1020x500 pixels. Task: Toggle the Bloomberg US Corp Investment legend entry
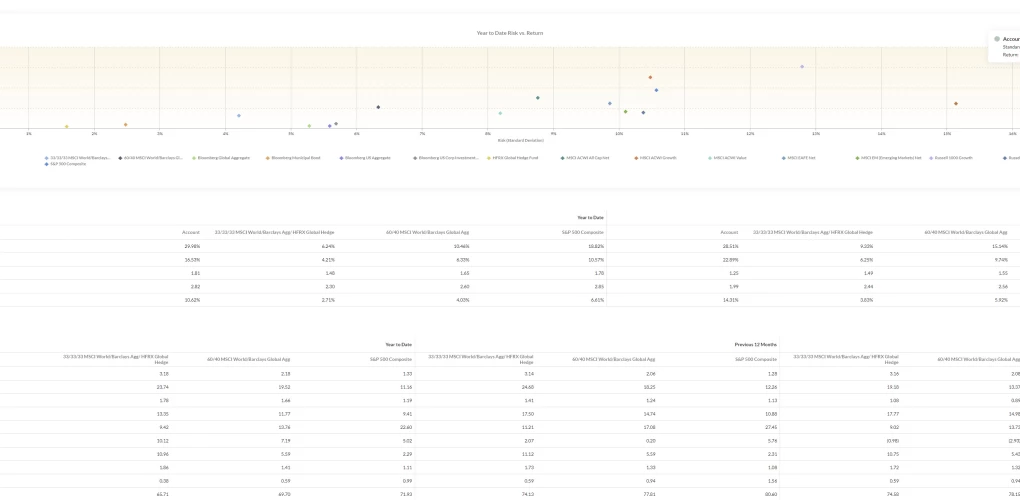446,158
